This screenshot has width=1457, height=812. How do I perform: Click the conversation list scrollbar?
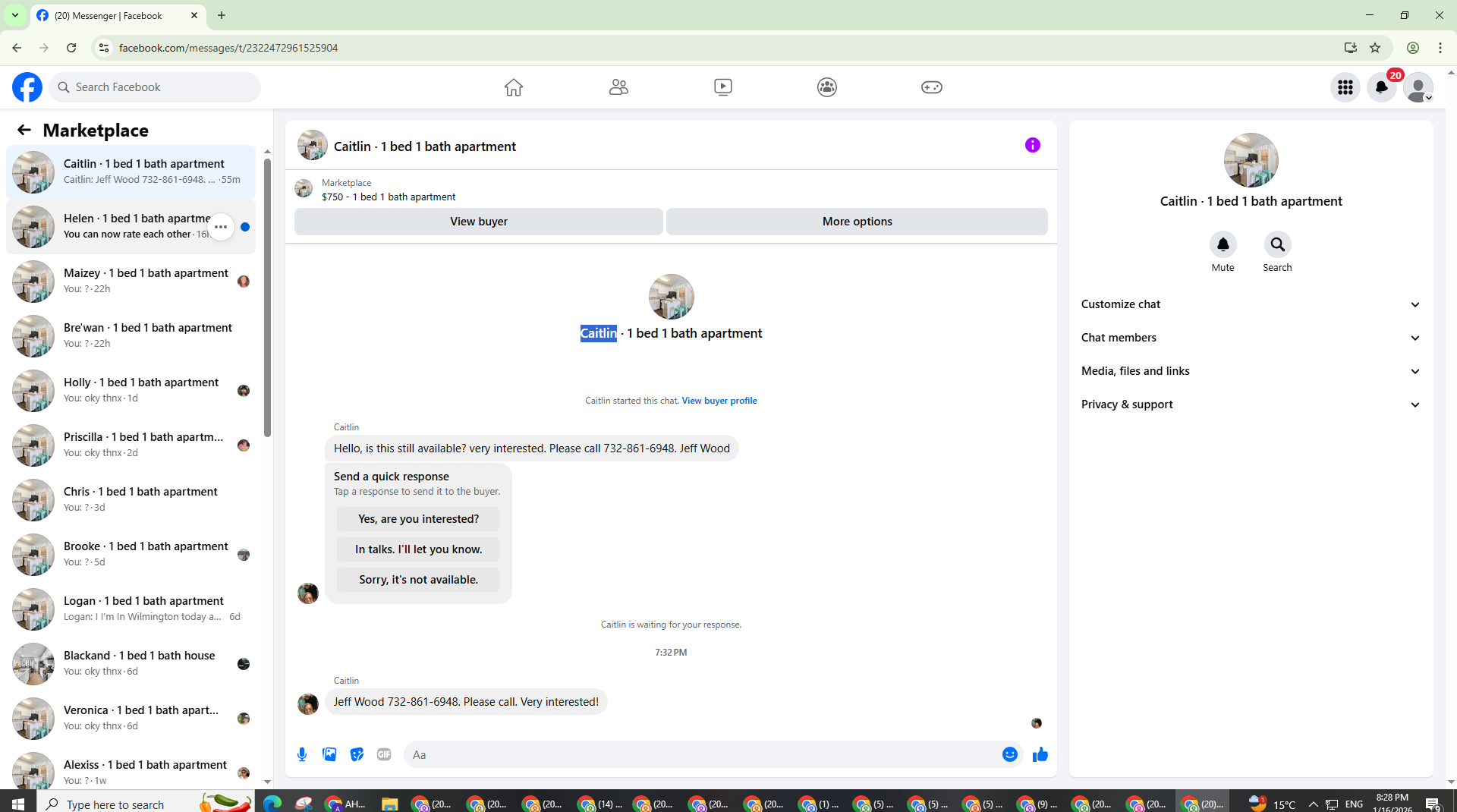pyautogui.click(x=267, y=297)
